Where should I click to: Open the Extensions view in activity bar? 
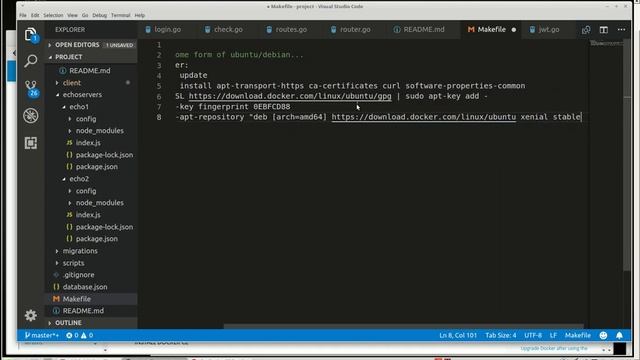point(31,143)
